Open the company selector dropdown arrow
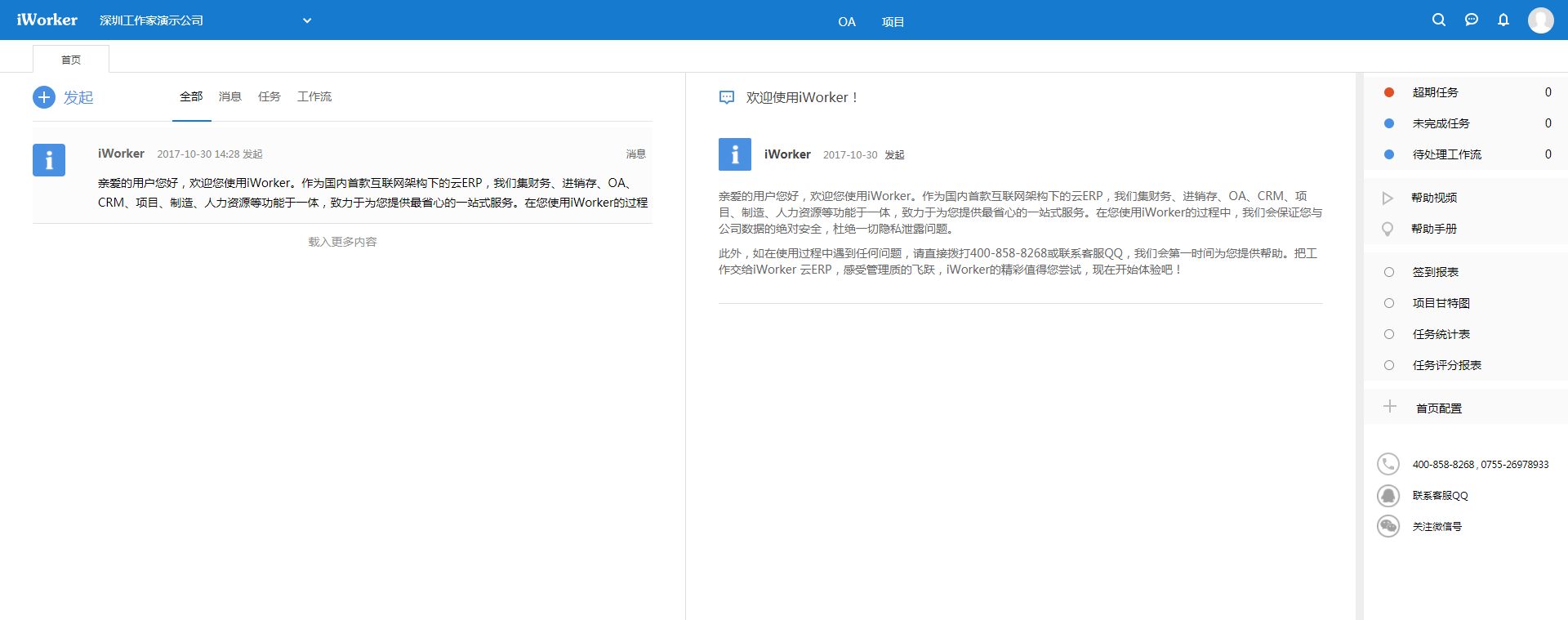The image size is (1568, 620). click(x=307, y=20)
